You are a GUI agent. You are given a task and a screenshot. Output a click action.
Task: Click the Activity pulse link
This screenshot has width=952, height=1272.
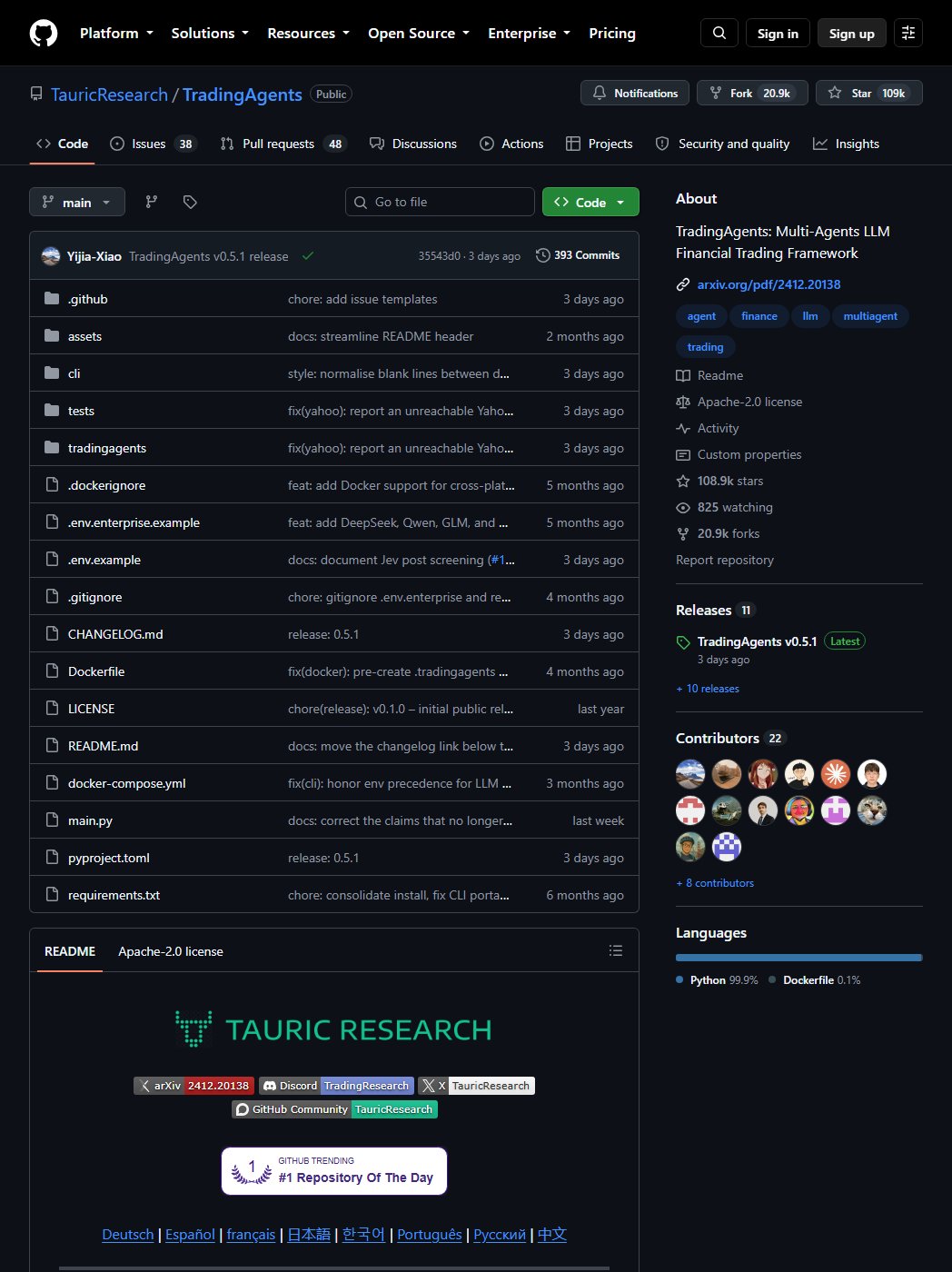(x=708, y=428)
